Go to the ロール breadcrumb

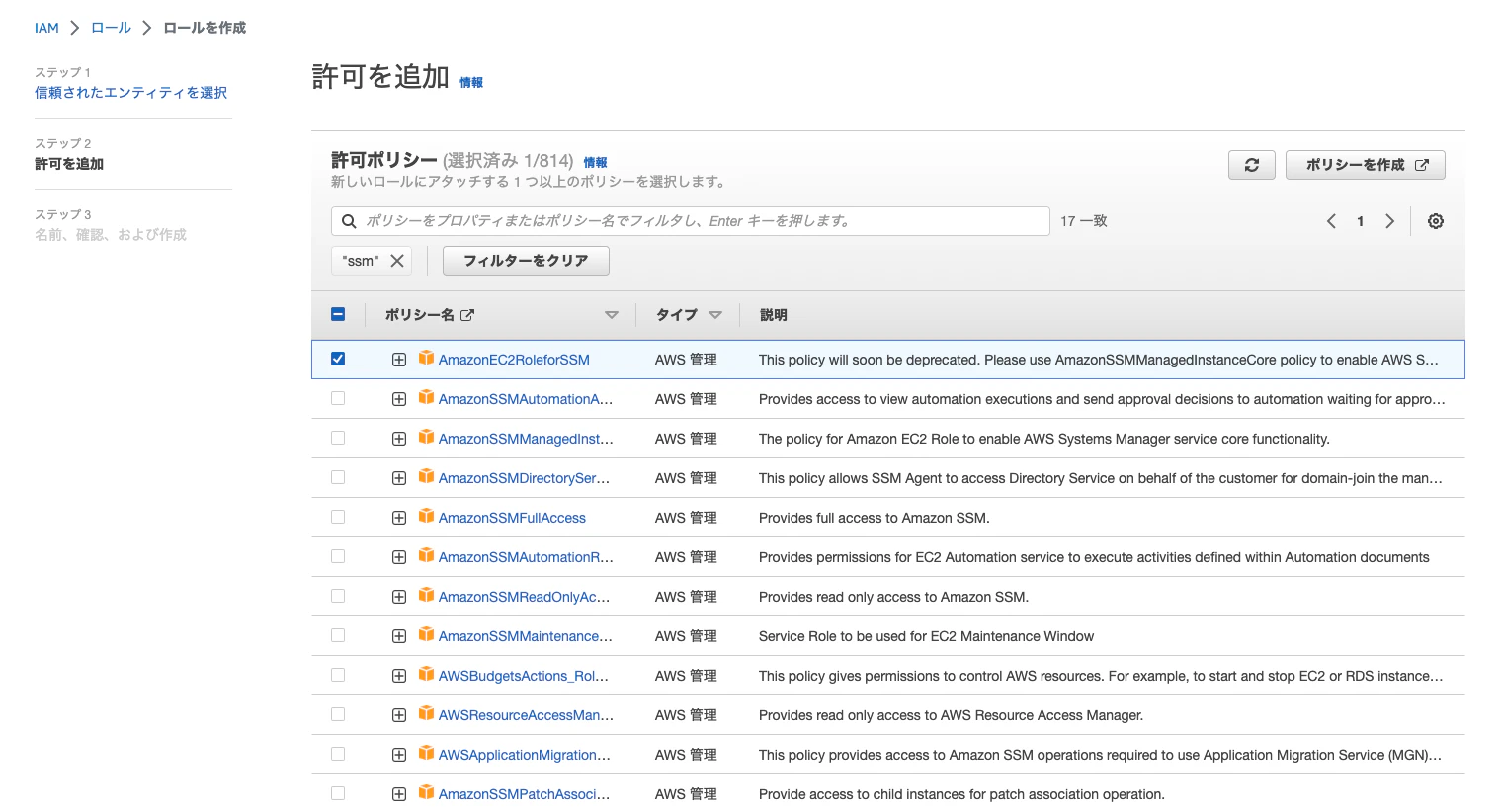(111, 28)
